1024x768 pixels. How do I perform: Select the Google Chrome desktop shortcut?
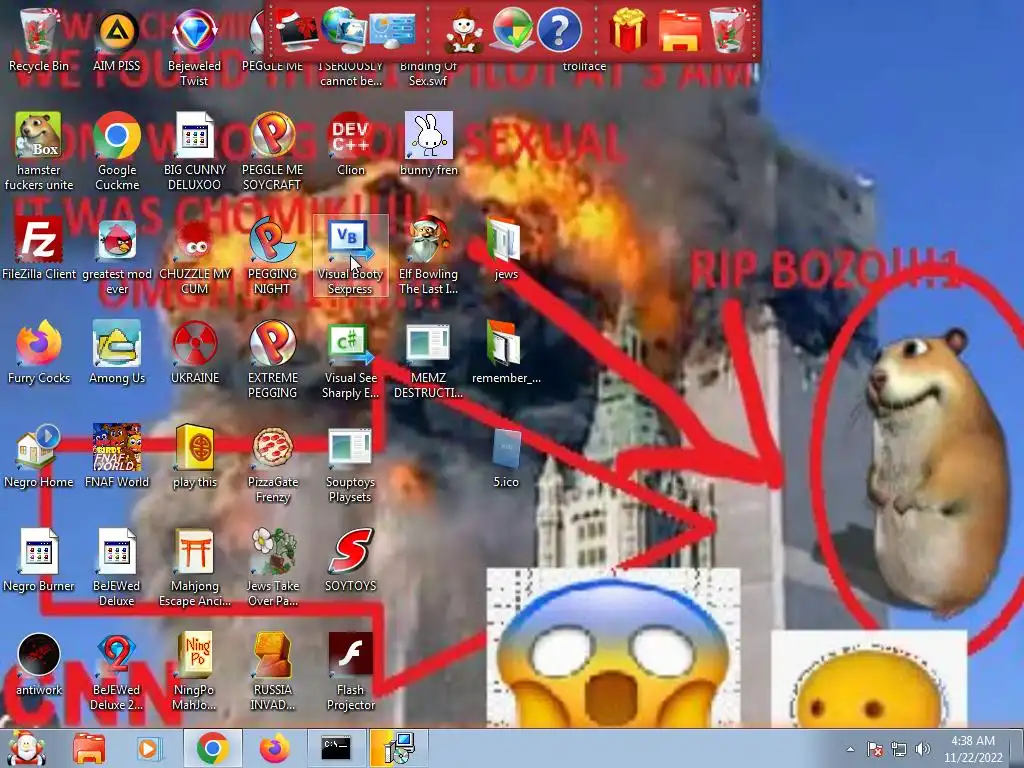(117, 151)
